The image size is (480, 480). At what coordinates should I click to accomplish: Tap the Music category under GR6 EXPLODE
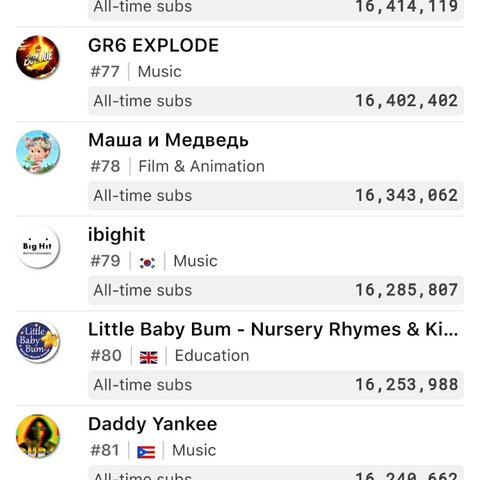[160, 71]
